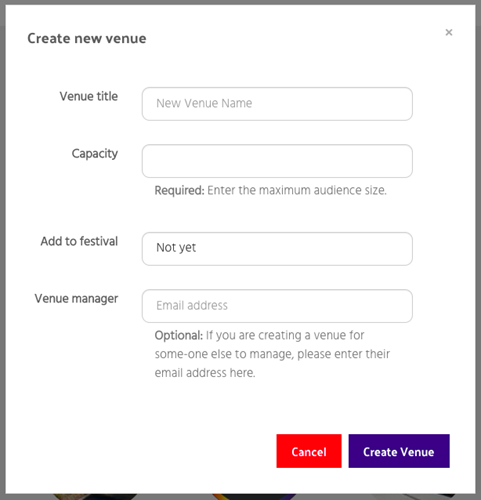Image resolution: width=481 pixels, height=500 pixels.
Task: Click the Venue title label
Action: click(89, 96)
